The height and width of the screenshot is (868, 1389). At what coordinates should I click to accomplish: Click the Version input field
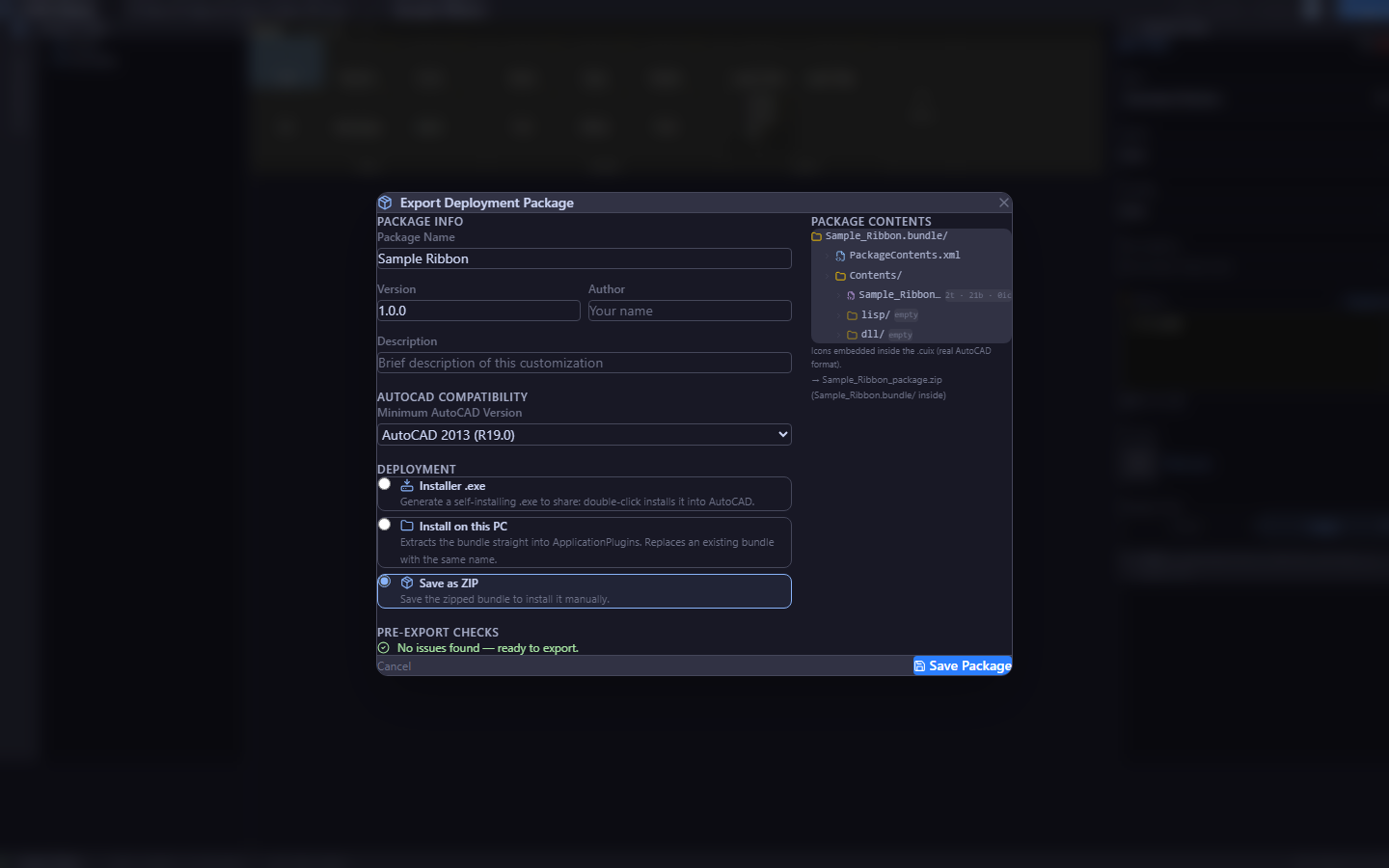pos(478,311)
